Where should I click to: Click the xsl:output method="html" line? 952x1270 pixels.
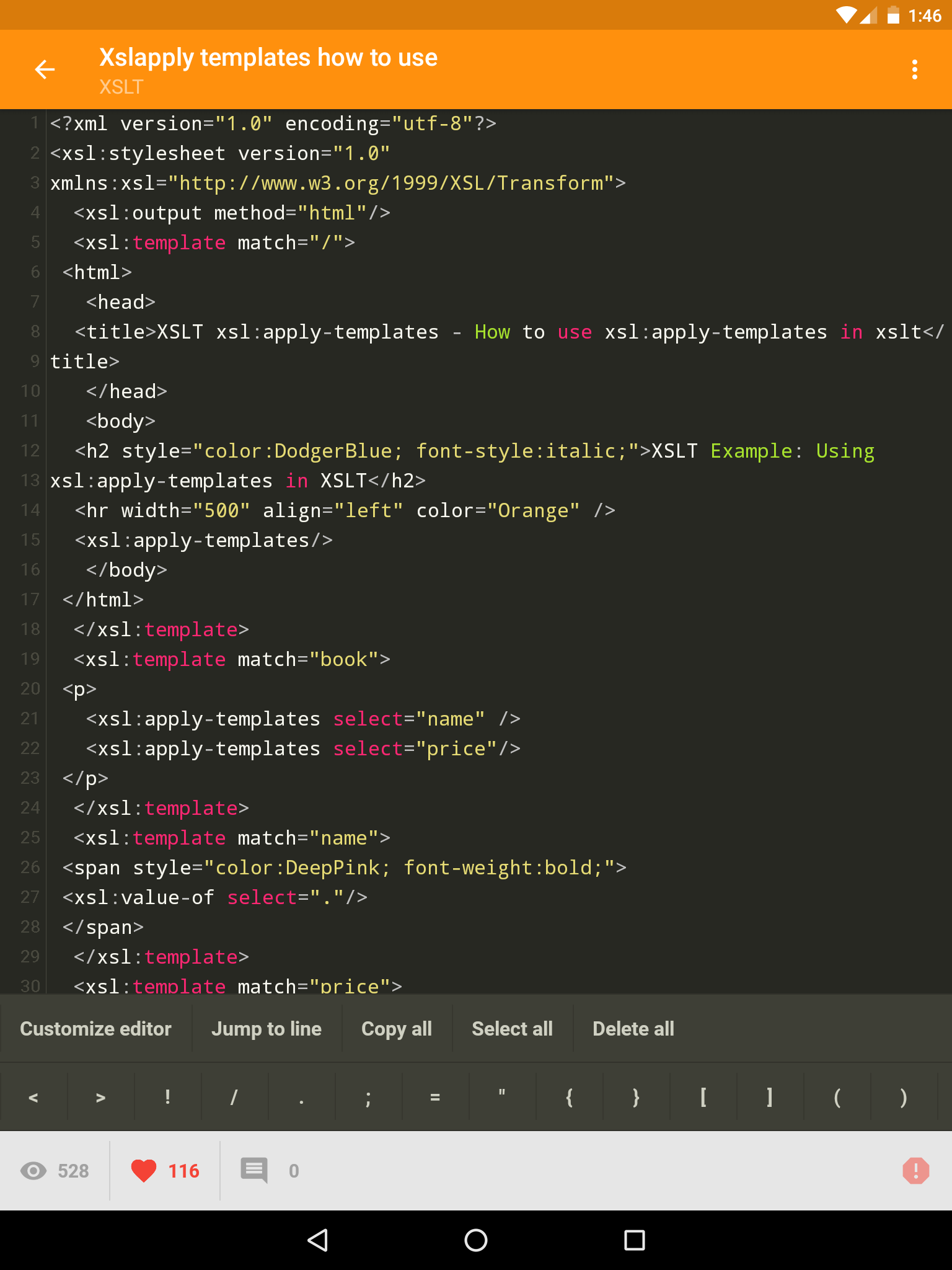[x=232, y=213]
